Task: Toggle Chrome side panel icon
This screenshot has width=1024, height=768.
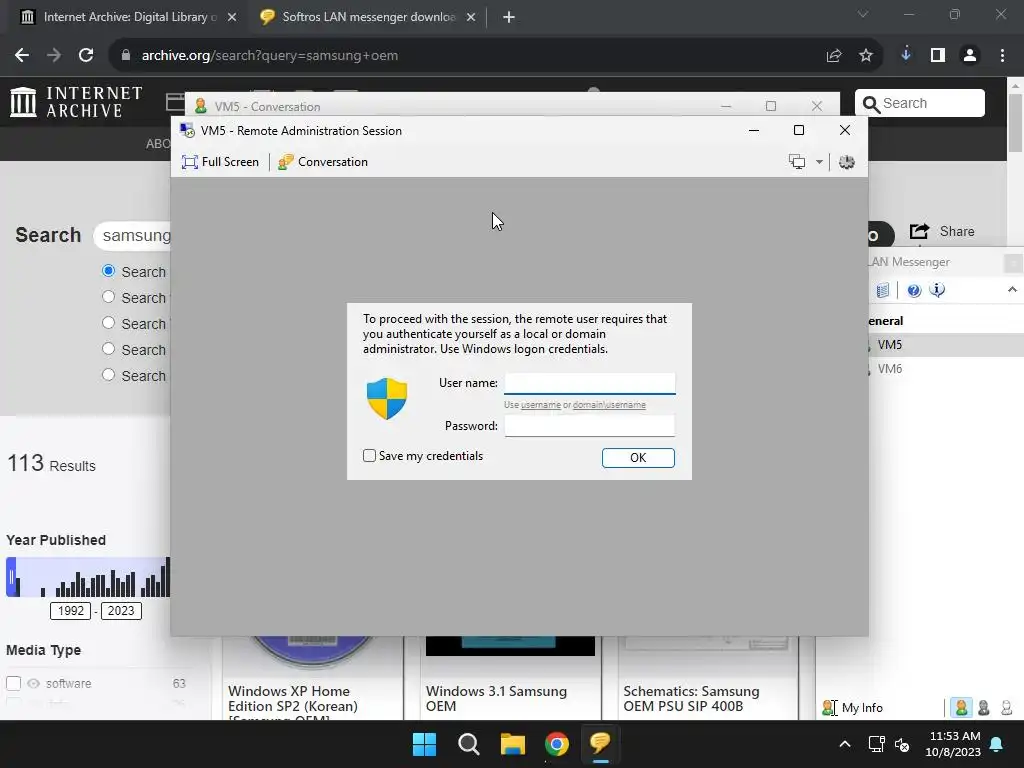Action: (x=938, y=56)
